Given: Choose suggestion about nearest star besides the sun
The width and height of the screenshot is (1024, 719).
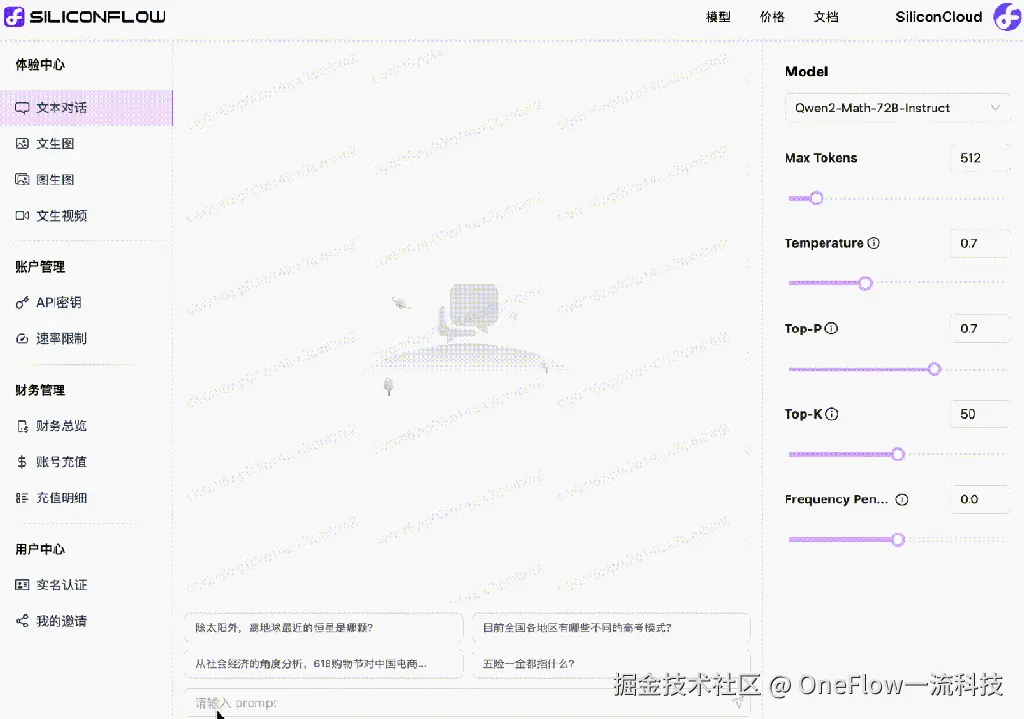Looking at the screenshot, I should pos(324,628).
